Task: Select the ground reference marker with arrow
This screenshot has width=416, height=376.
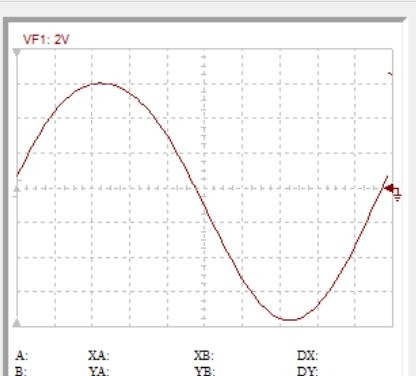Action: pyautogui.click(x=393, y=192)
